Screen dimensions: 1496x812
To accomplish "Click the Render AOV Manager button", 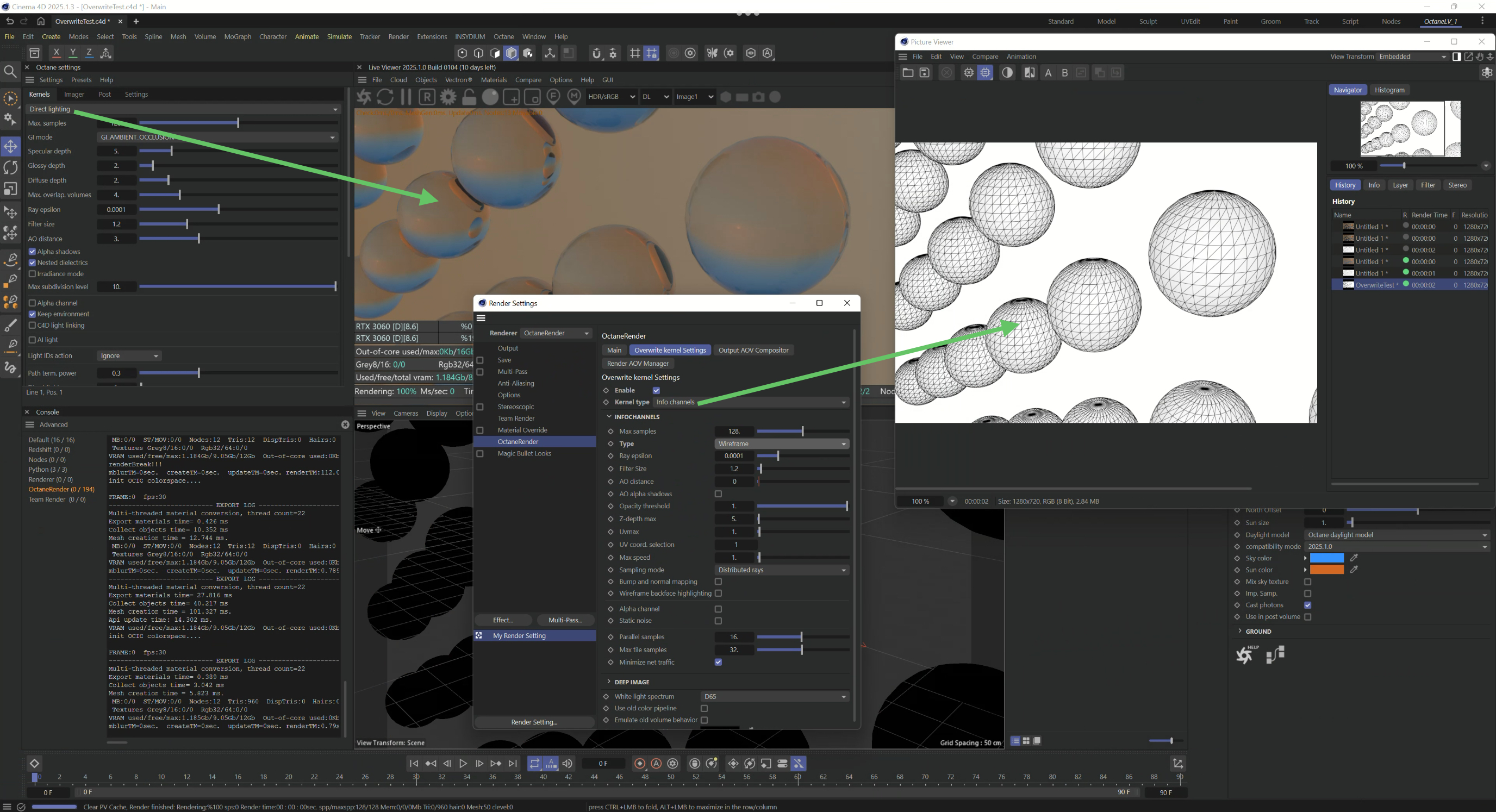I will (638, 364).
